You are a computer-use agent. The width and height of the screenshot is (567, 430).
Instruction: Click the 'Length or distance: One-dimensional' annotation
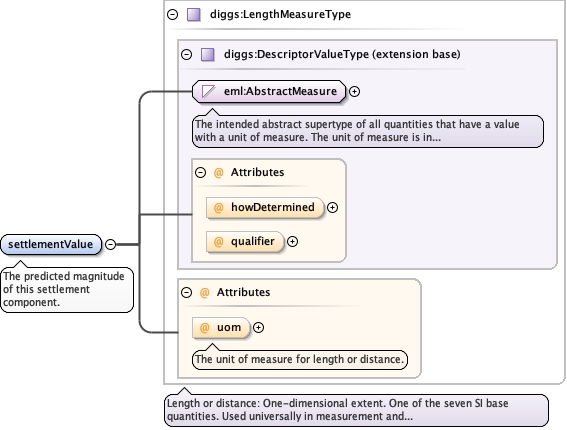(356, 410)
